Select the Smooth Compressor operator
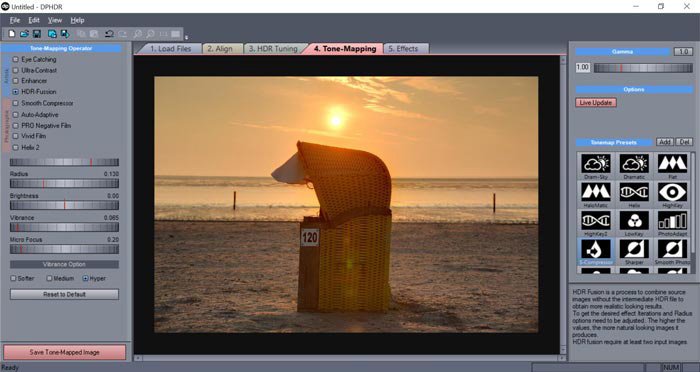700x372 pixels. 43,103
